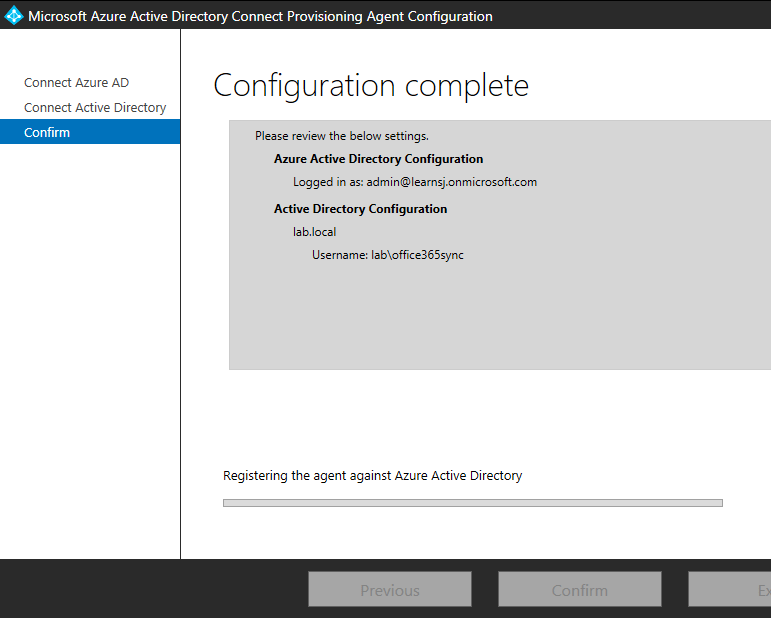Click empty area of gray settings panel
771x618 pixels.
(x=500, y=320)
